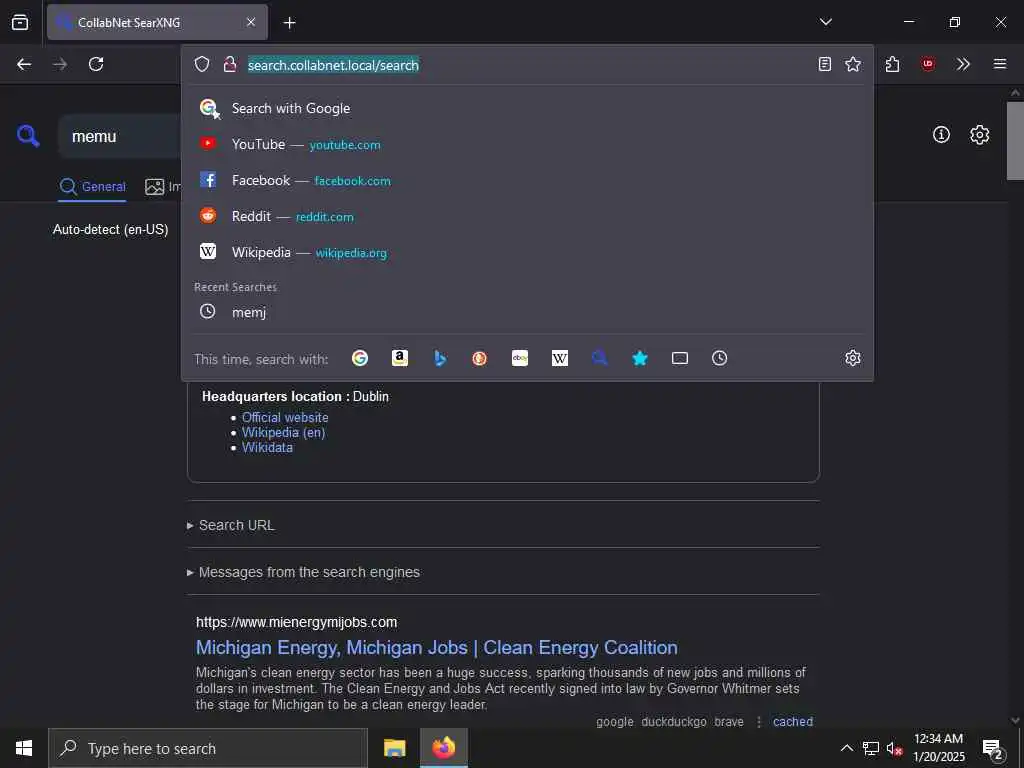Click the search box containing memu
The height and width of the screenshot is (768, 1024).
[121, 136]
